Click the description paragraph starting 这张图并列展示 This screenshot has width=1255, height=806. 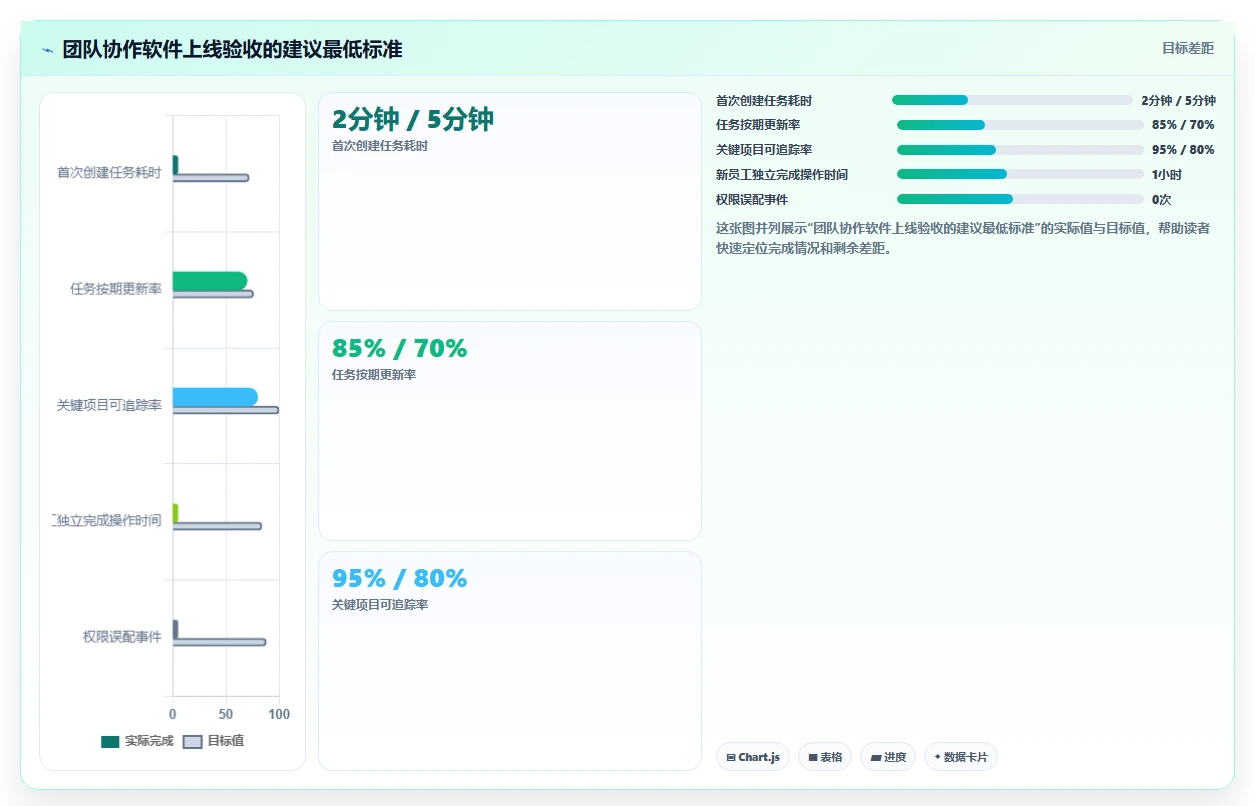point(964,239)
